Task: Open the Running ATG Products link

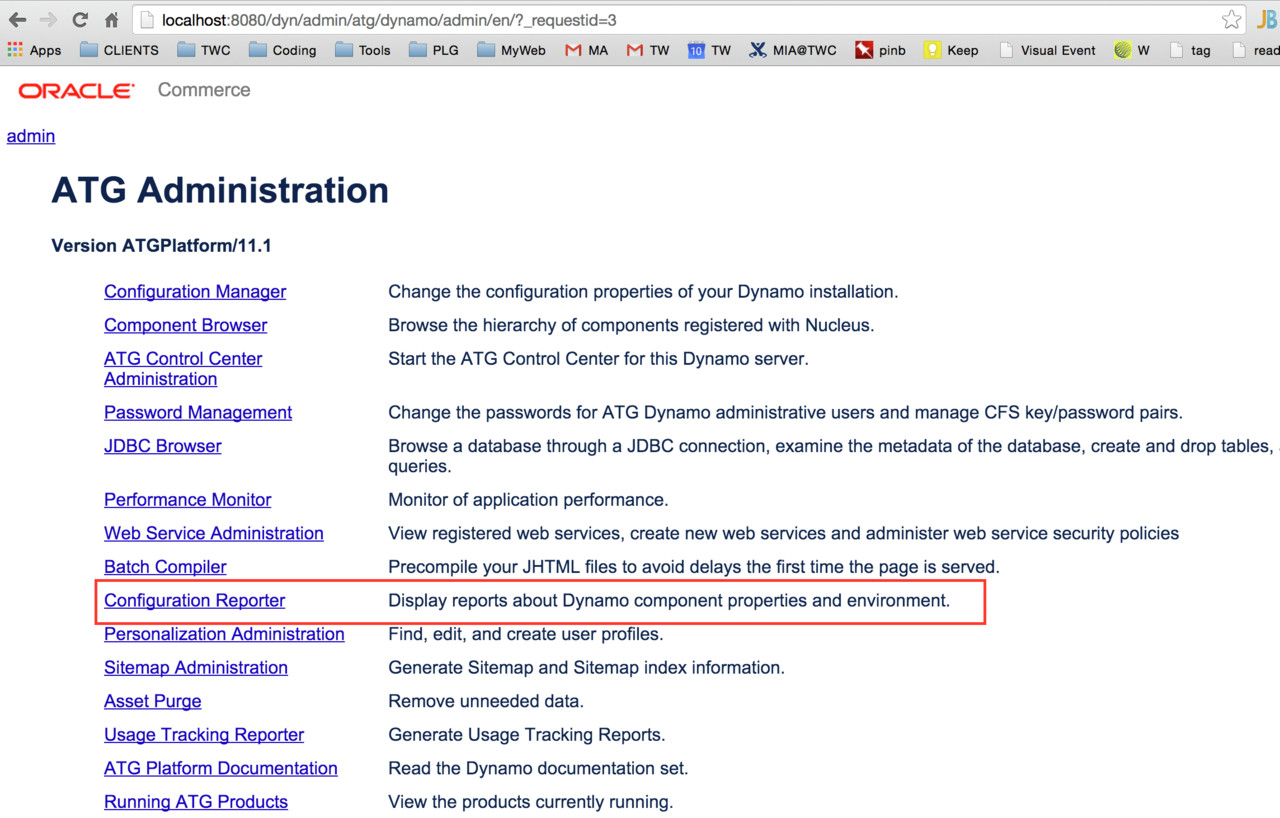Action: 196,802
